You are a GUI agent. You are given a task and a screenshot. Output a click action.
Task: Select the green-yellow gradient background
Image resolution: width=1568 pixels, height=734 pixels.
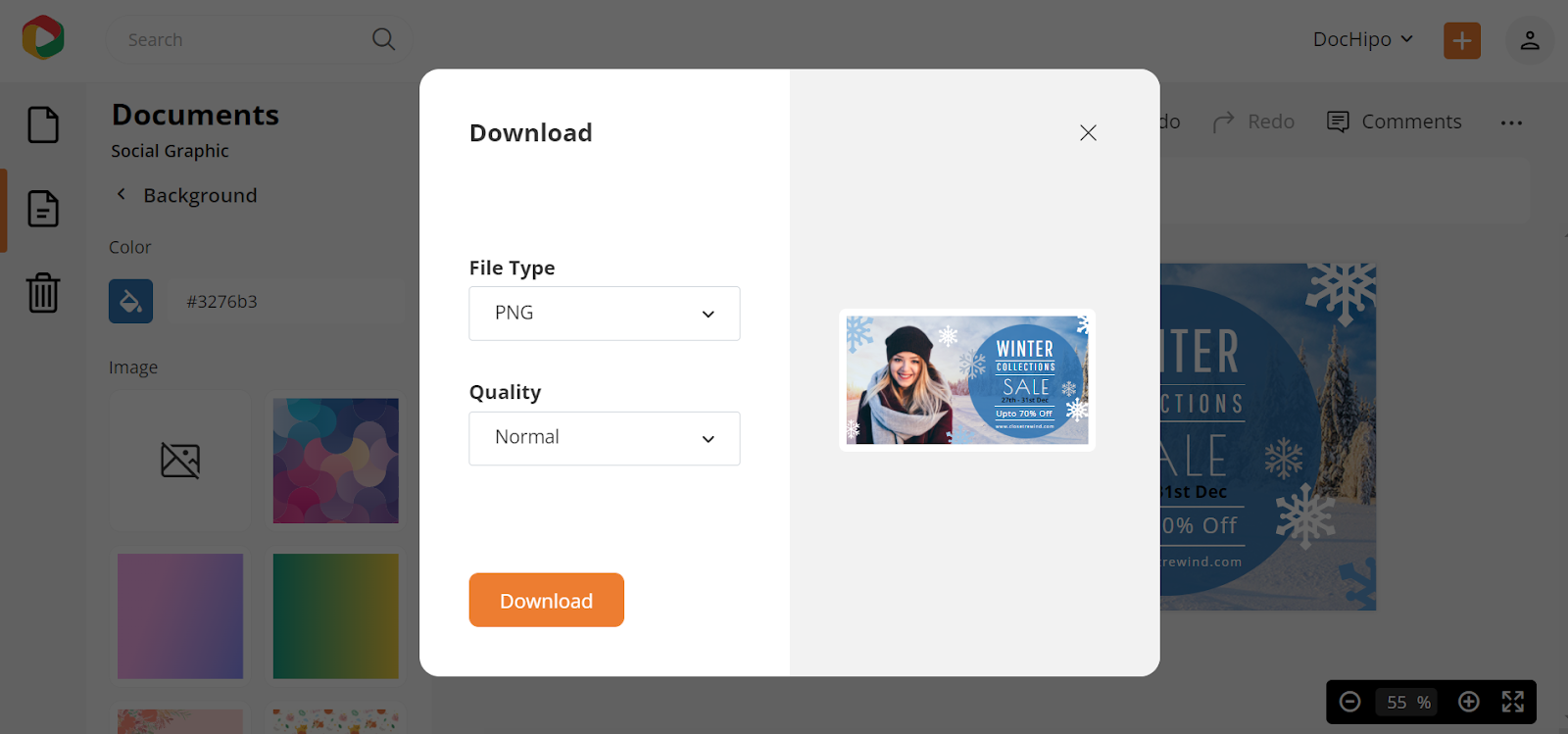336,616
